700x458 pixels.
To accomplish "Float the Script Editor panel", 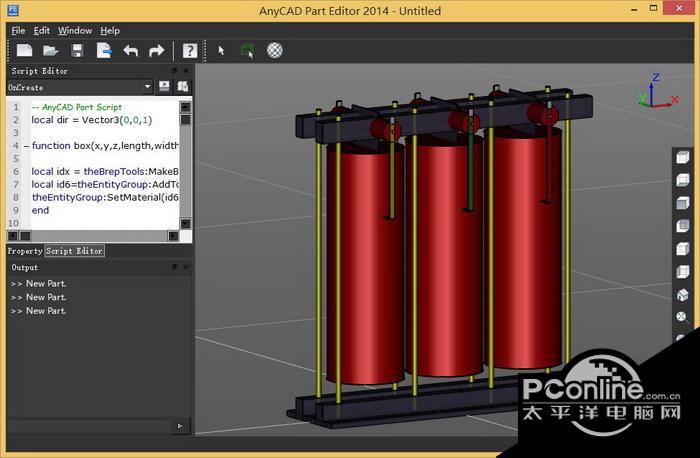I will [174, 71].
